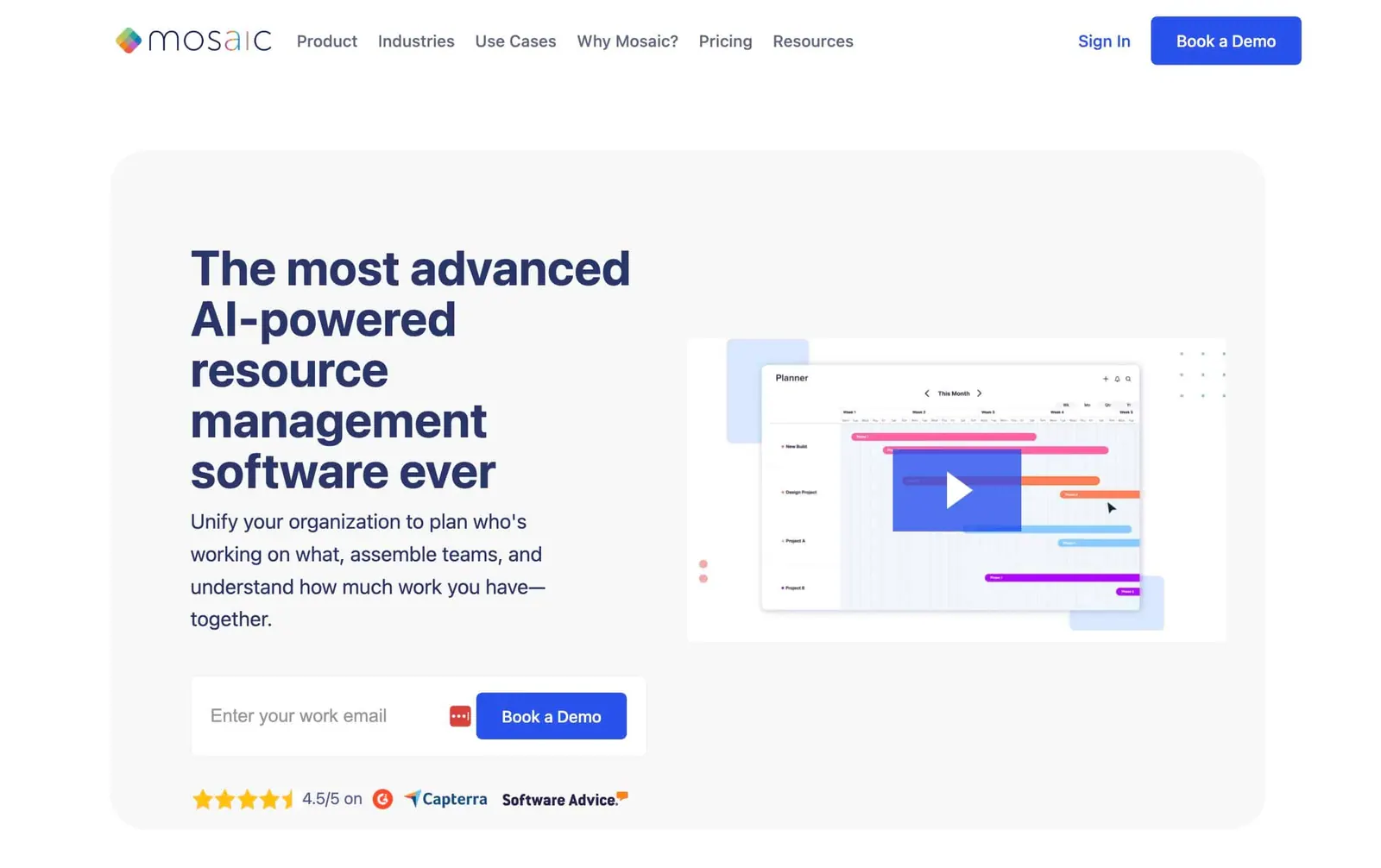Click Book a Demo beside email field
1381x868 pixels.
(551, 716)
